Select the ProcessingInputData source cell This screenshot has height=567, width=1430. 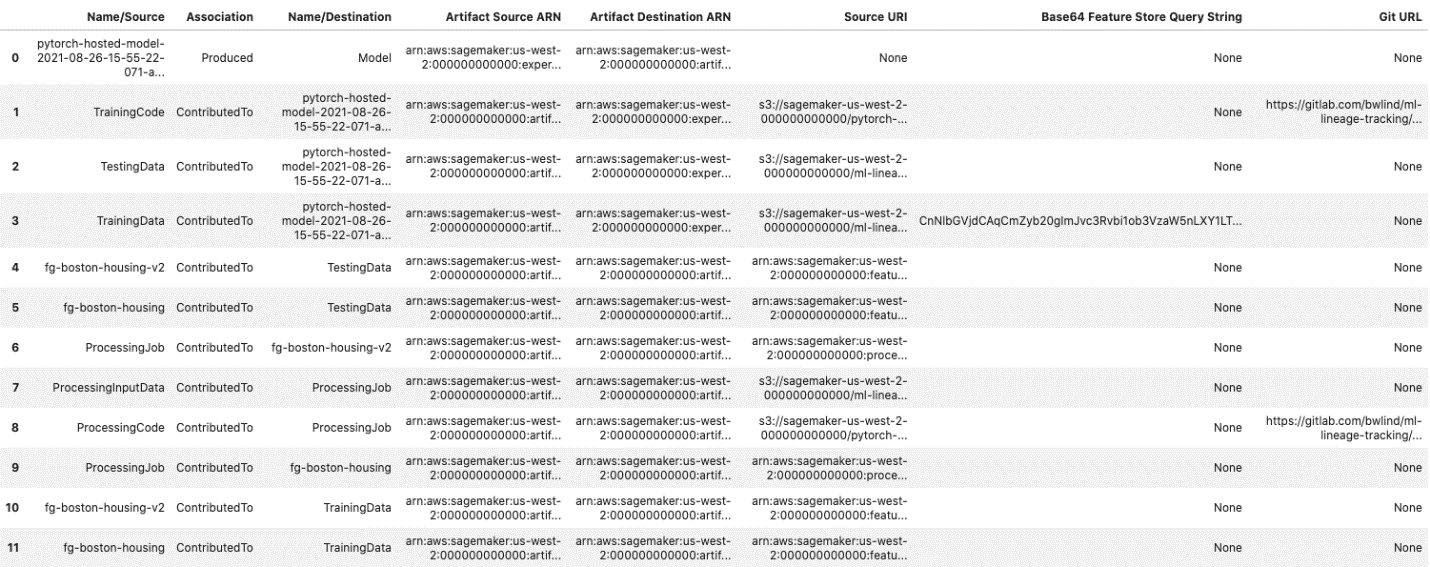coord(109,387)
